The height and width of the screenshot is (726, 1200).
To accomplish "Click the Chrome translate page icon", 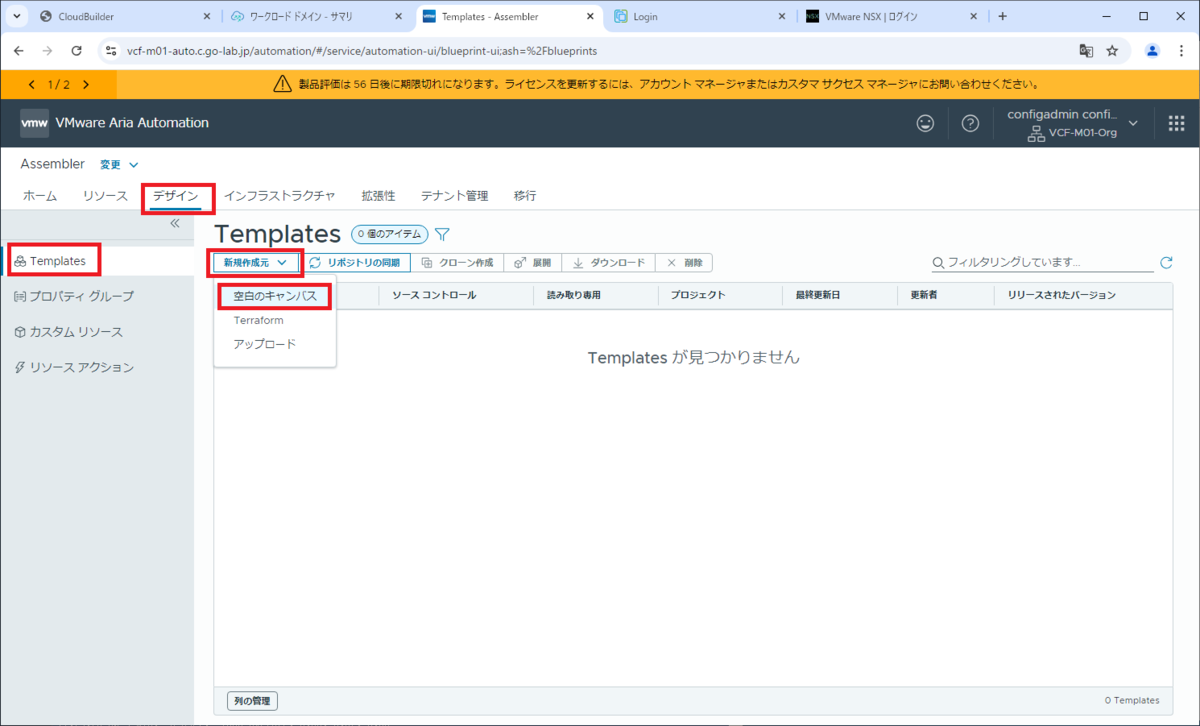I will pyautogui.click(x=1086, y=50).
